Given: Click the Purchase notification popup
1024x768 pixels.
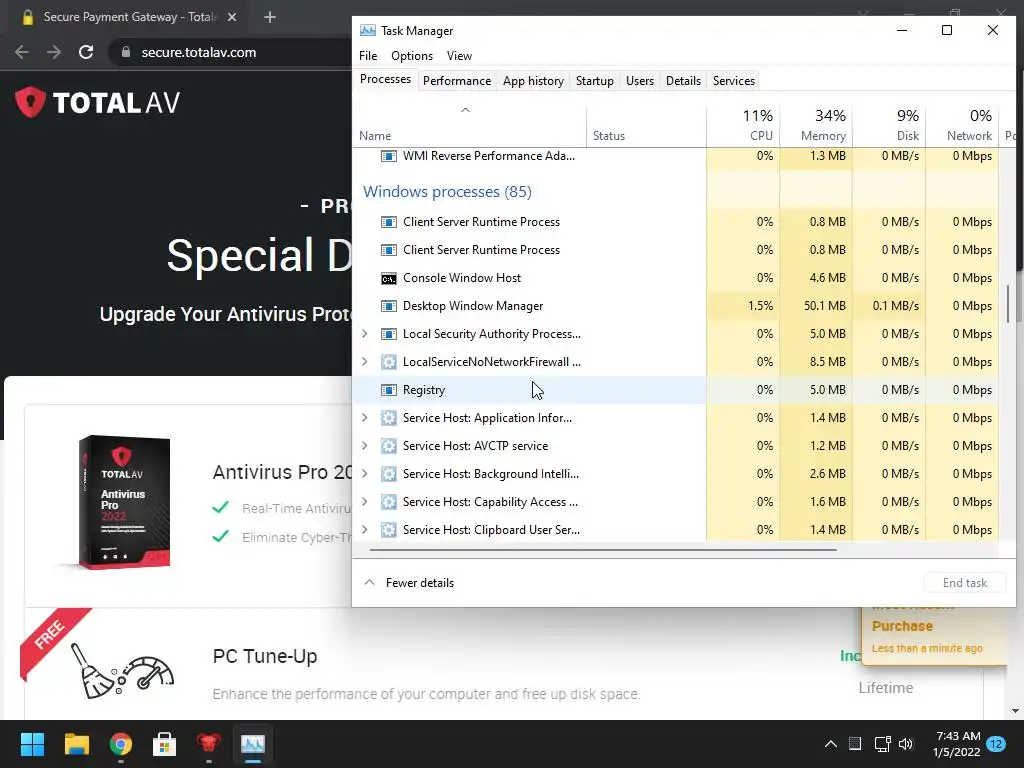Looking at the screenshot, I should 934,635.
